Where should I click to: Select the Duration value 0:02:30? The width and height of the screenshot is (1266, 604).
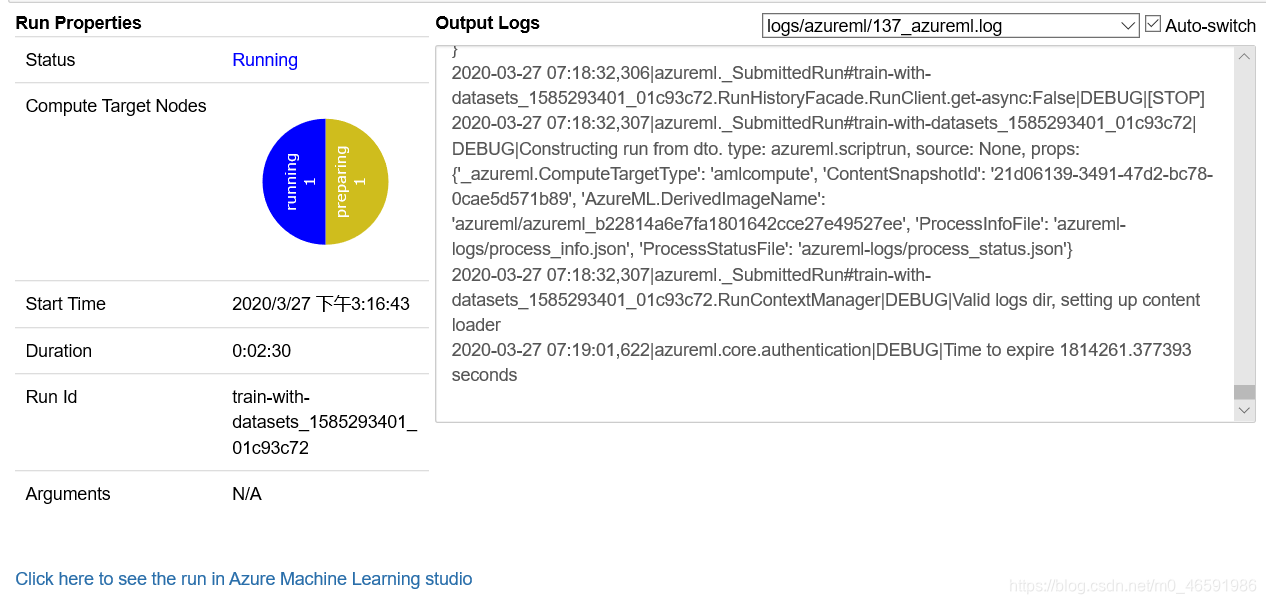262,351
